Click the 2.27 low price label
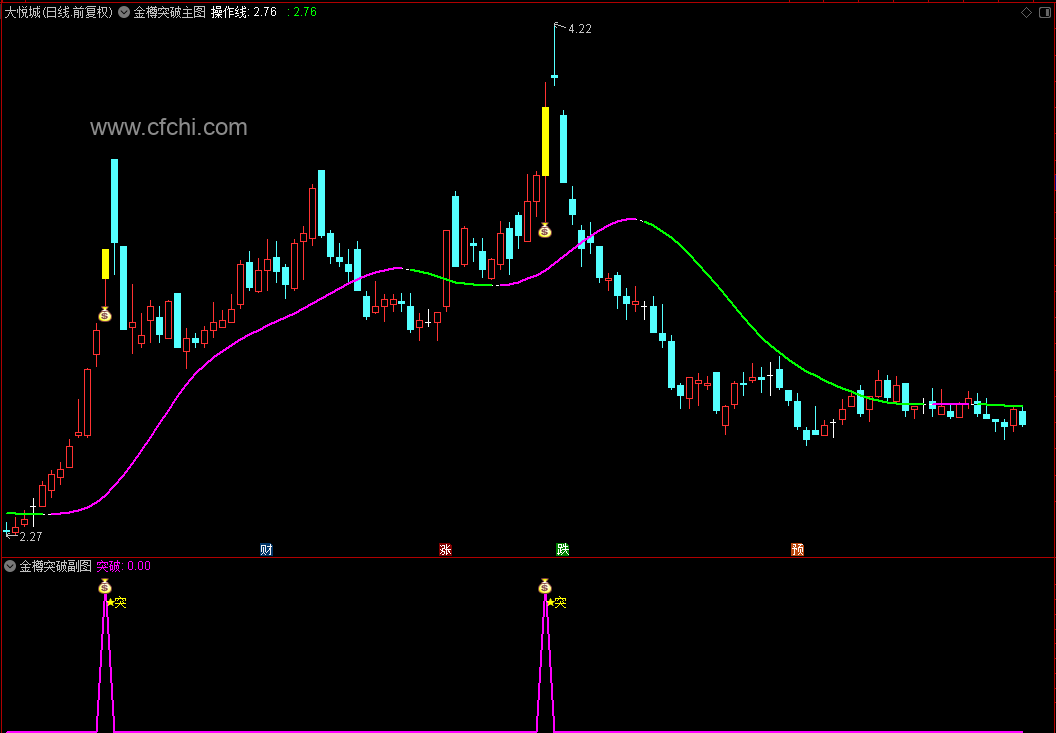Viewport: 1056px width, 733px height. (x=31, y=537)
